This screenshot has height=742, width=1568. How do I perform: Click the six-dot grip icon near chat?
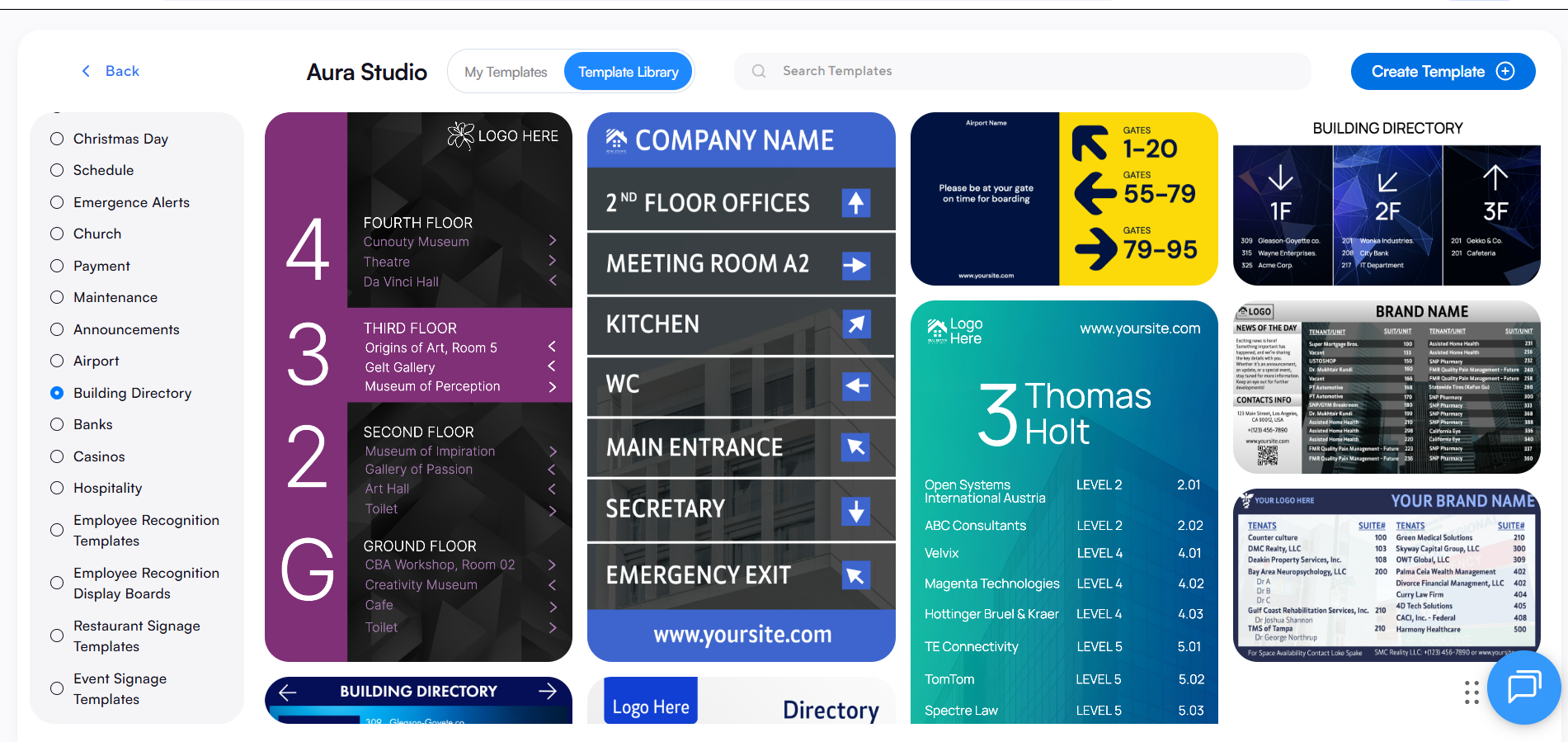tap(1471, 692)
